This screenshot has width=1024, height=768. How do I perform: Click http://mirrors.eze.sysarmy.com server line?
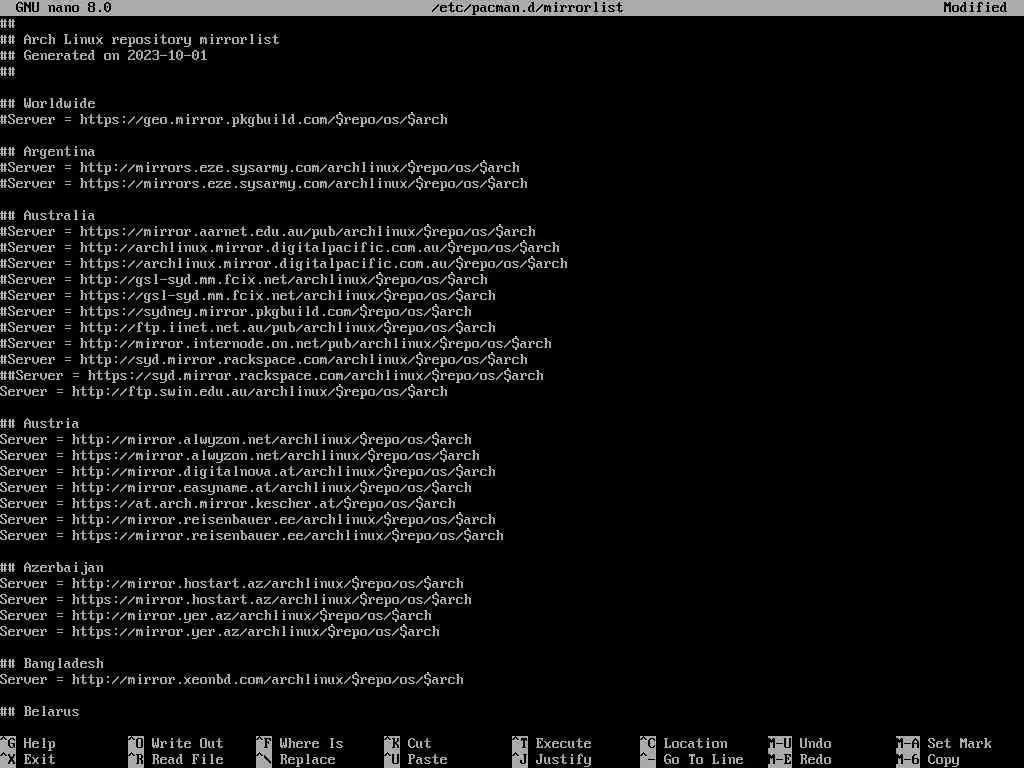coord(260,167)
